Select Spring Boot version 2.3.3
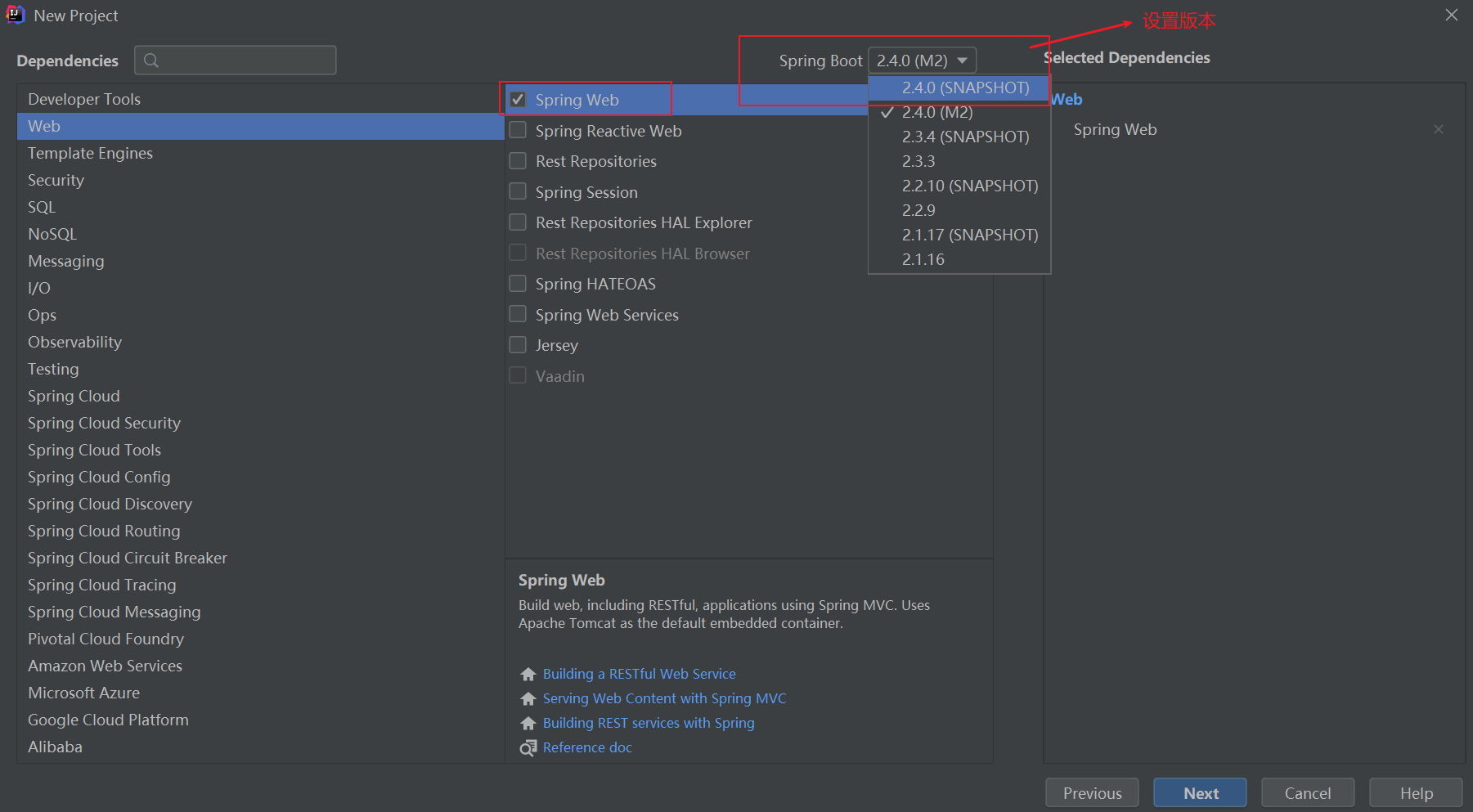Image resolution: width=1473 pixels, height=812 pixels. 959,161
